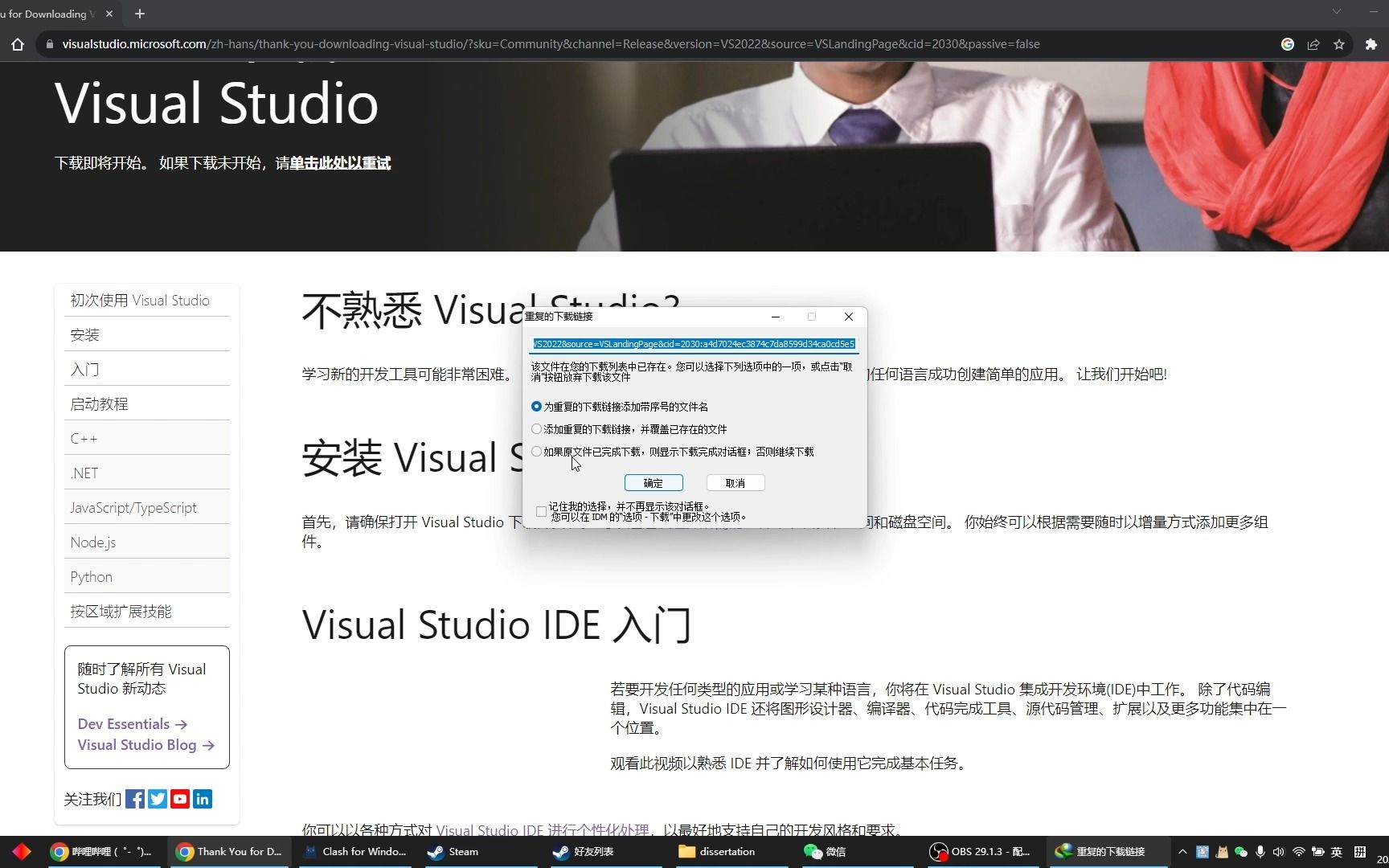Screen dimensions: 1389x868
Task: Click Visual Studio IDE 进行个性化处理 link
Action: [x=543, y=830]
